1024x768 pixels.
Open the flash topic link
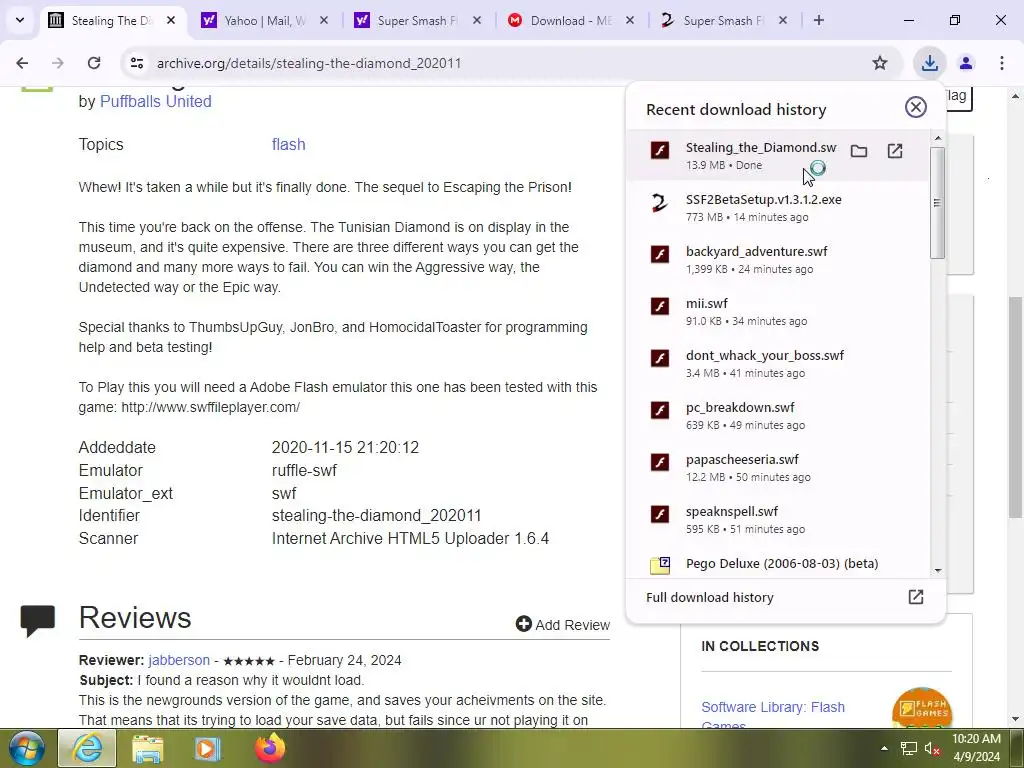[289, 144]
